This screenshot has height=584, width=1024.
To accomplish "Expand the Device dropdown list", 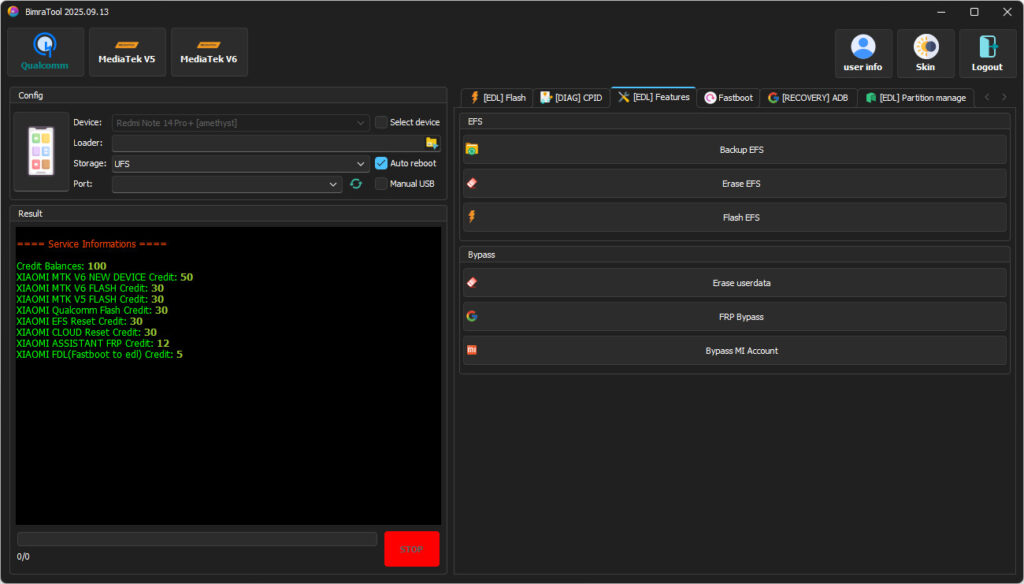I will [x=240, y=123].
